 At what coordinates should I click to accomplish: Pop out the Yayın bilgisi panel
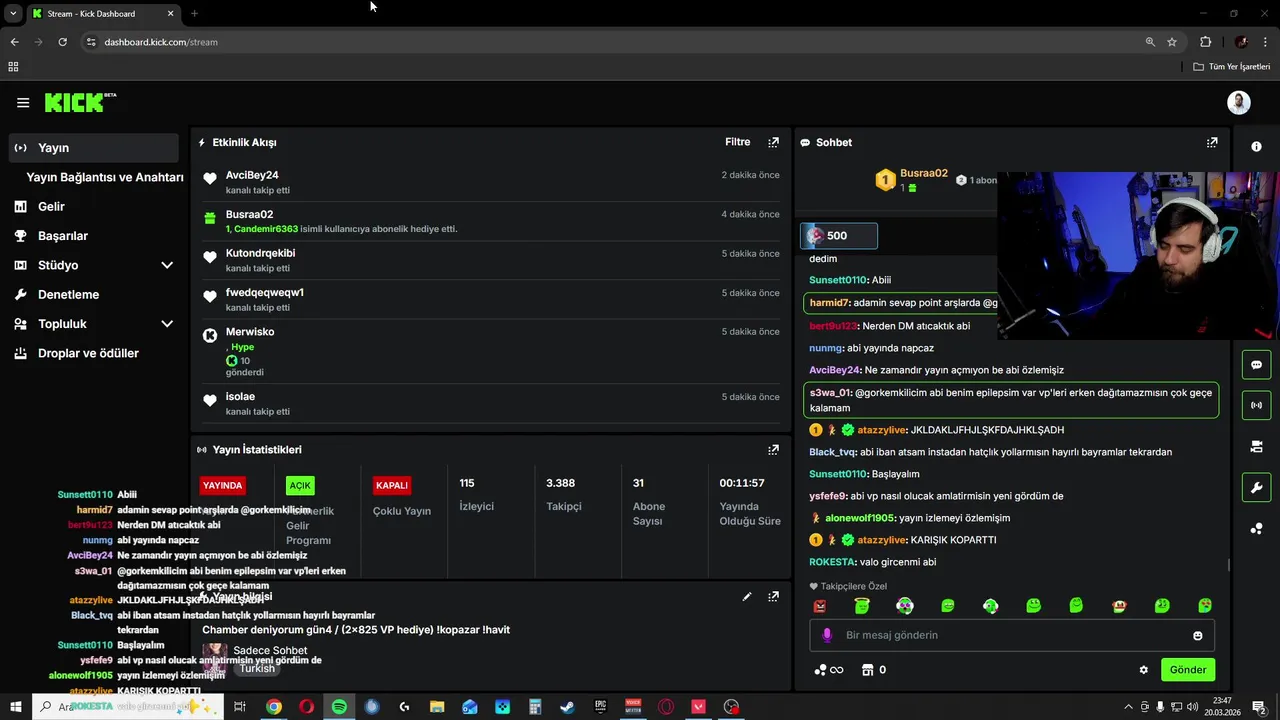tap(773, 596)
